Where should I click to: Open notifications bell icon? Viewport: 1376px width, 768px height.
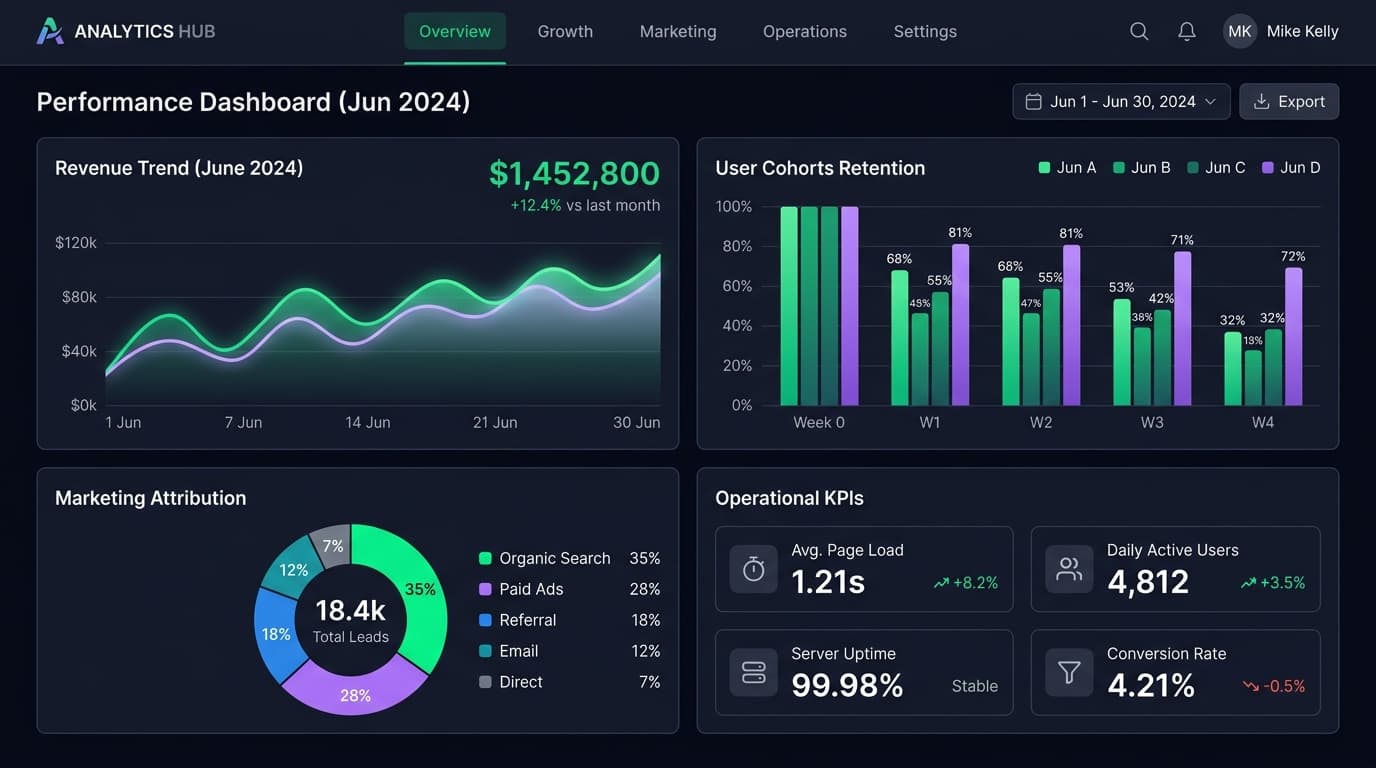tap(1187, 31)
